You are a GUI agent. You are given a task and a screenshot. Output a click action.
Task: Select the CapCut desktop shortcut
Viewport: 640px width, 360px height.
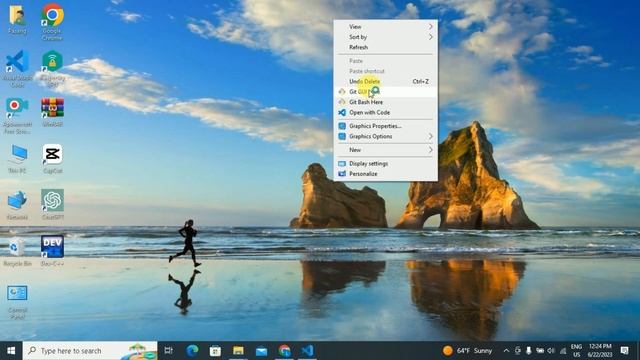(x=52, y=159)
